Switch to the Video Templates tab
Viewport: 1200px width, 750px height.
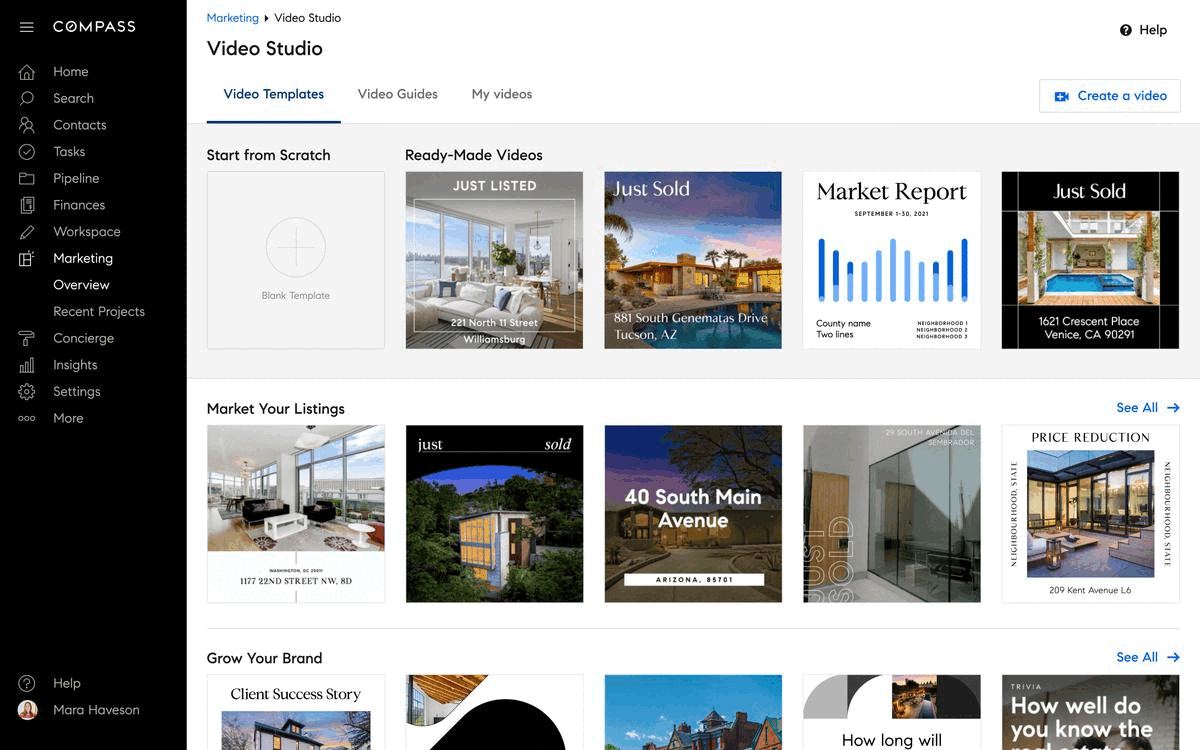[274, 94]
